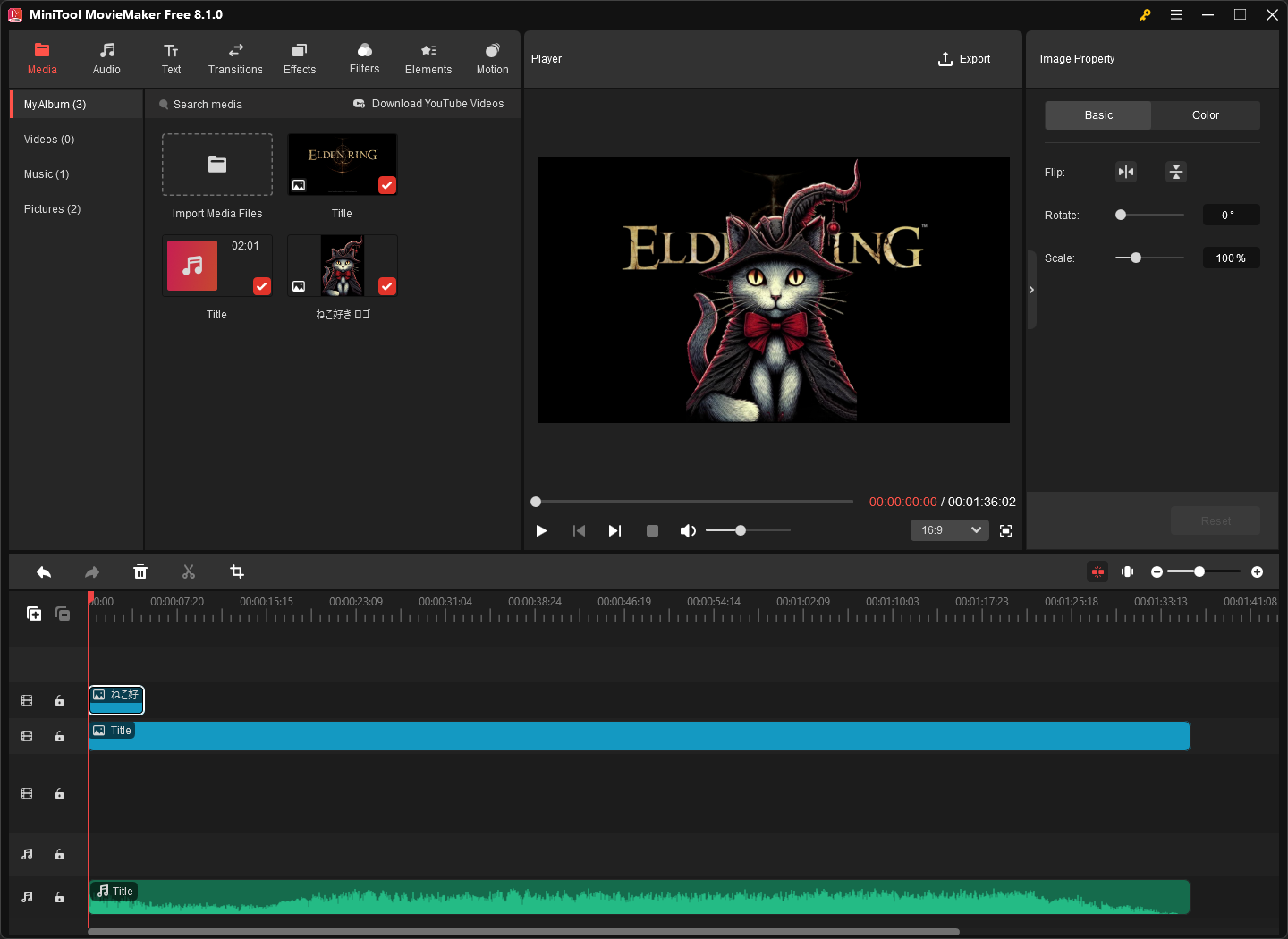Screen dimensions: 1288x939
Task: Open the Filters tab
Action: (364, 59)
